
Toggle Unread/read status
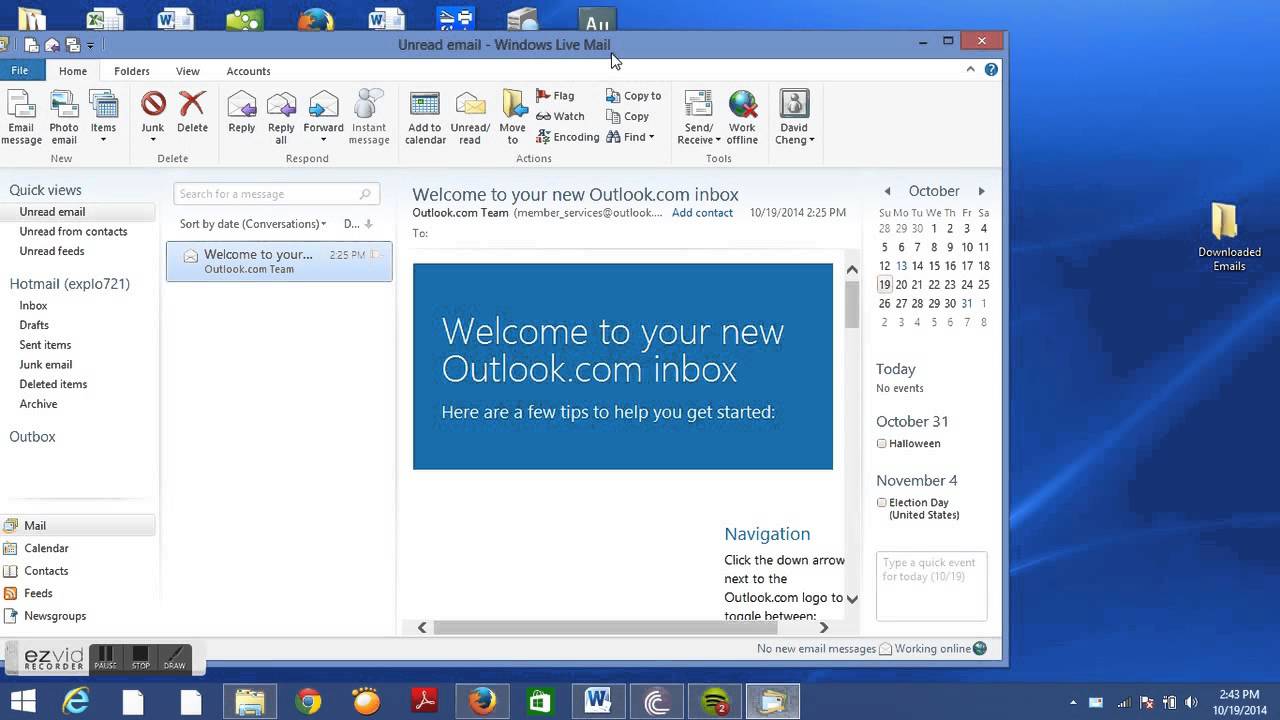(470, 117)
